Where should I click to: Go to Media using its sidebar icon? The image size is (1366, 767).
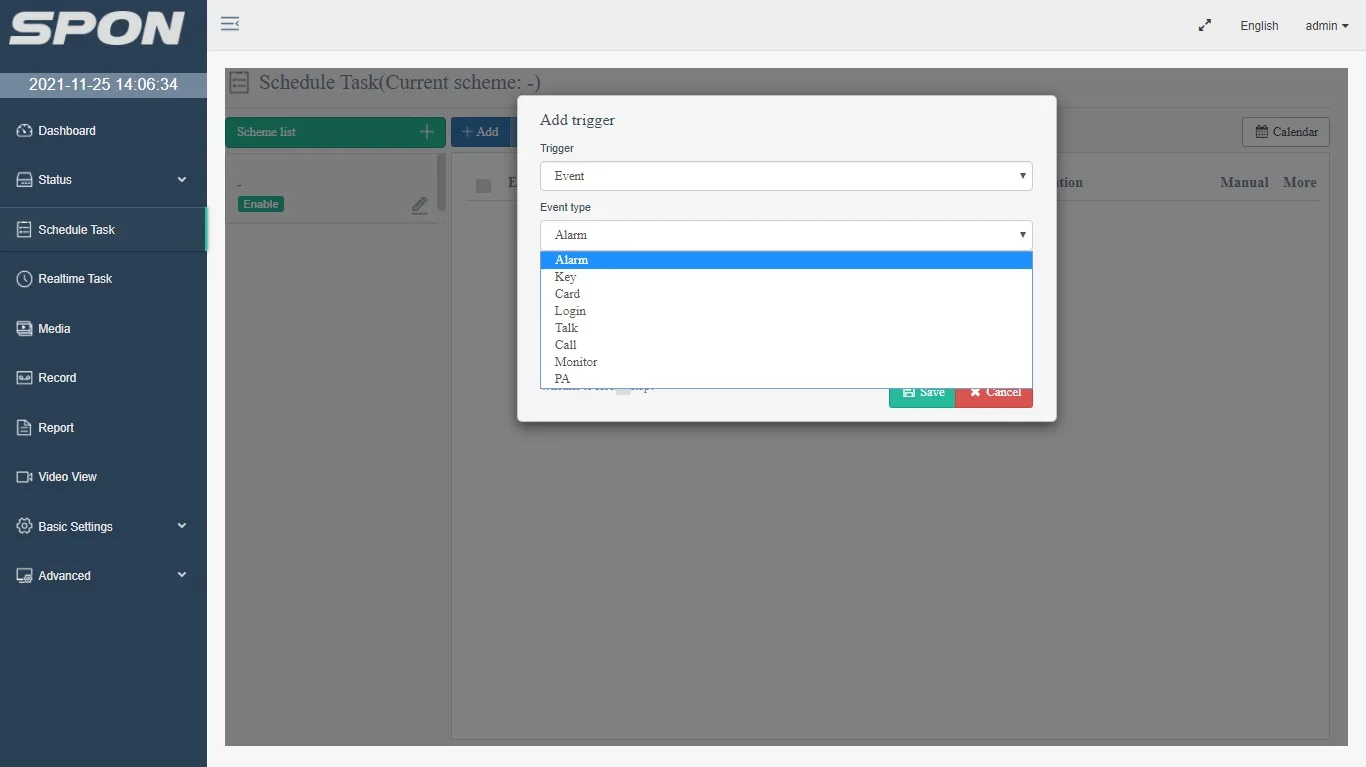click(x=25, y=329)
